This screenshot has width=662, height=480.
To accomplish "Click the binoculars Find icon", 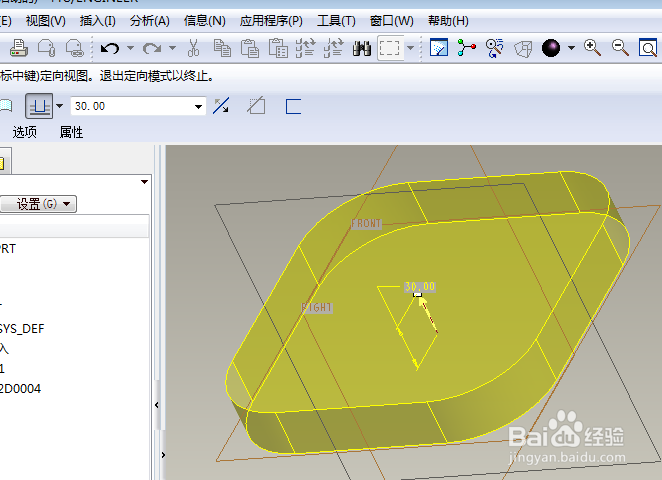I will (x=362, y=48).
